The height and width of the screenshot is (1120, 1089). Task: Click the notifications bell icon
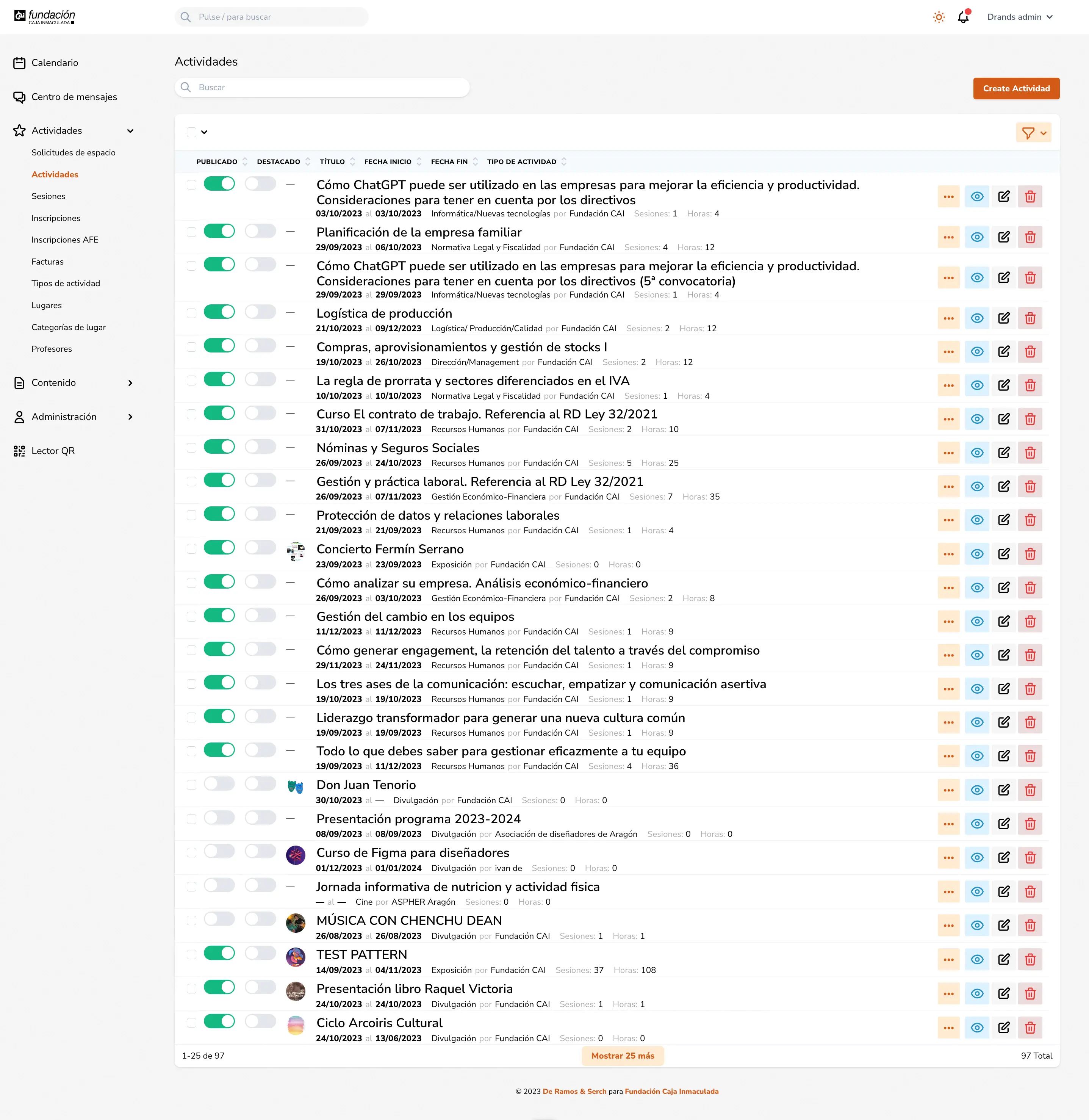point(963,17)
